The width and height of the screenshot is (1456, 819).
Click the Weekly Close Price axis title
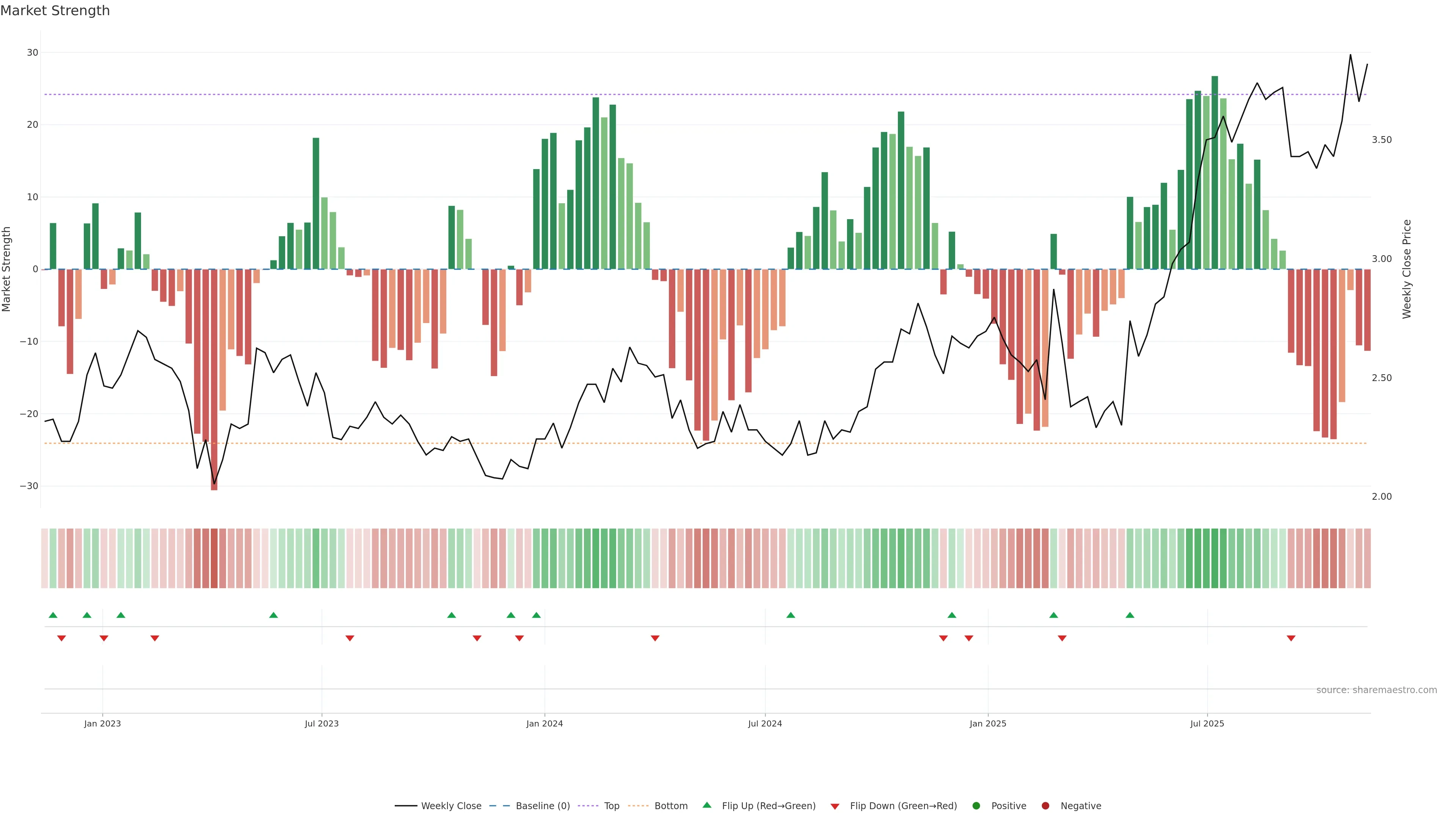pos(1407,269)
